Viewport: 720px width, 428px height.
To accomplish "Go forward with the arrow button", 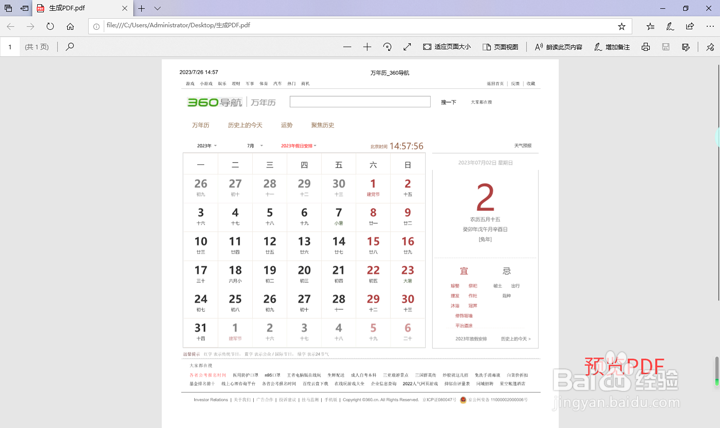I will point(30,27).
